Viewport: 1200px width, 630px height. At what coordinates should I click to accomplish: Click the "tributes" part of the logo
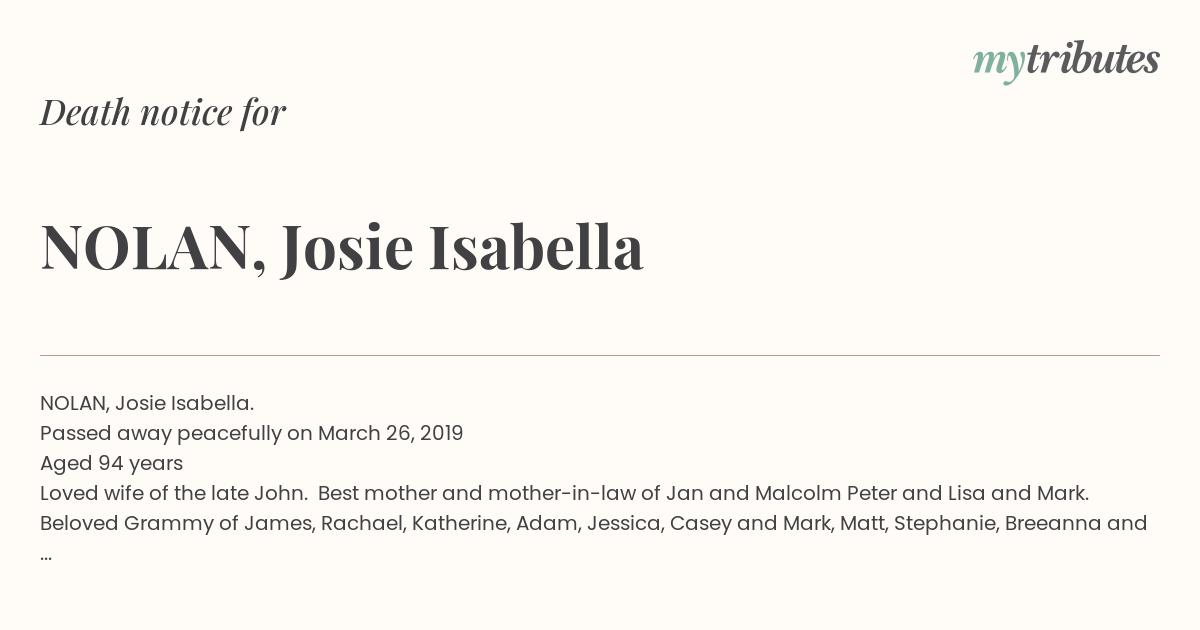click(x=1092, y=59)
